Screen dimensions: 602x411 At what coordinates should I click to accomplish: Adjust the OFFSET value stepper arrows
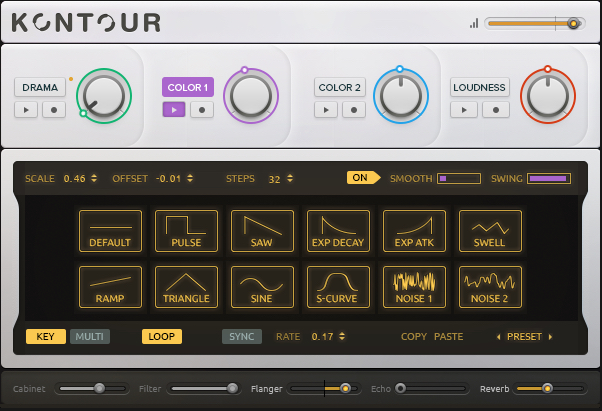[190, 178]
